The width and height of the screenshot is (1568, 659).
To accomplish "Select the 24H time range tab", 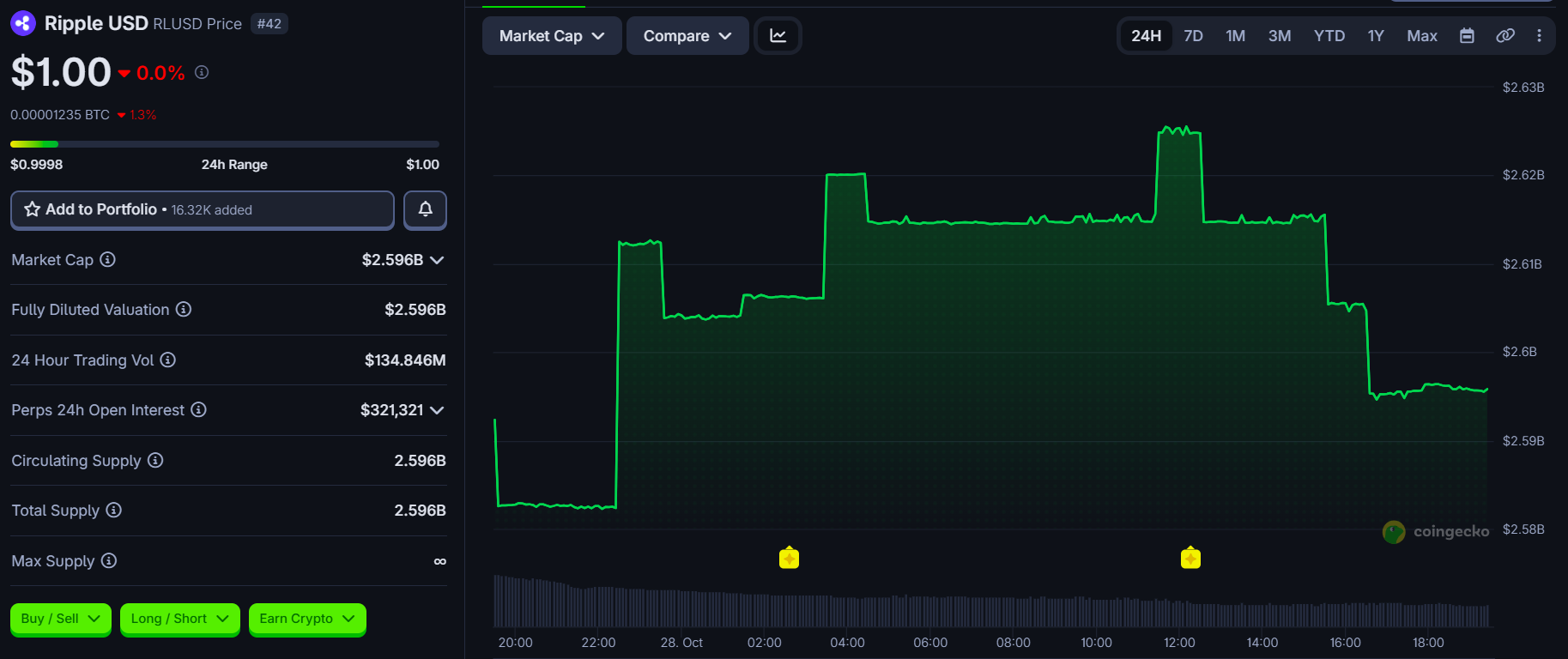I will [1146, 36].
